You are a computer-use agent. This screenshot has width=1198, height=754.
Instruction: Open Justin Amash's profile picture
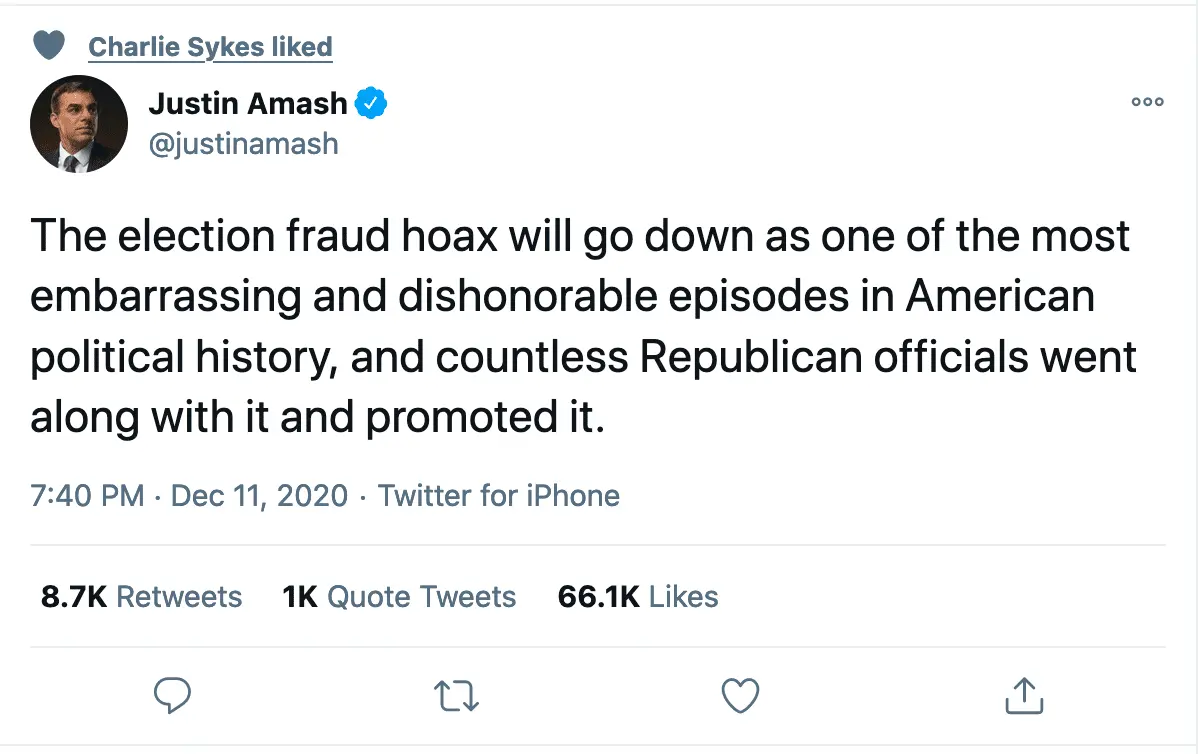(x=79, y=124)
